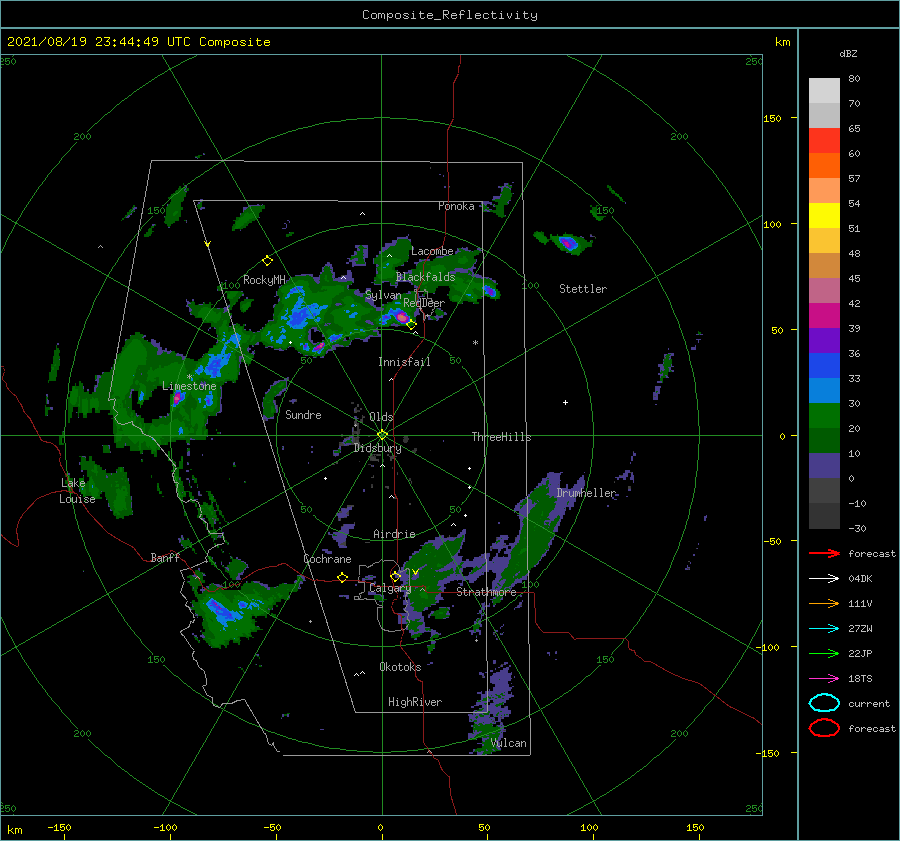Click the ThreeHills label

point(501,437)
